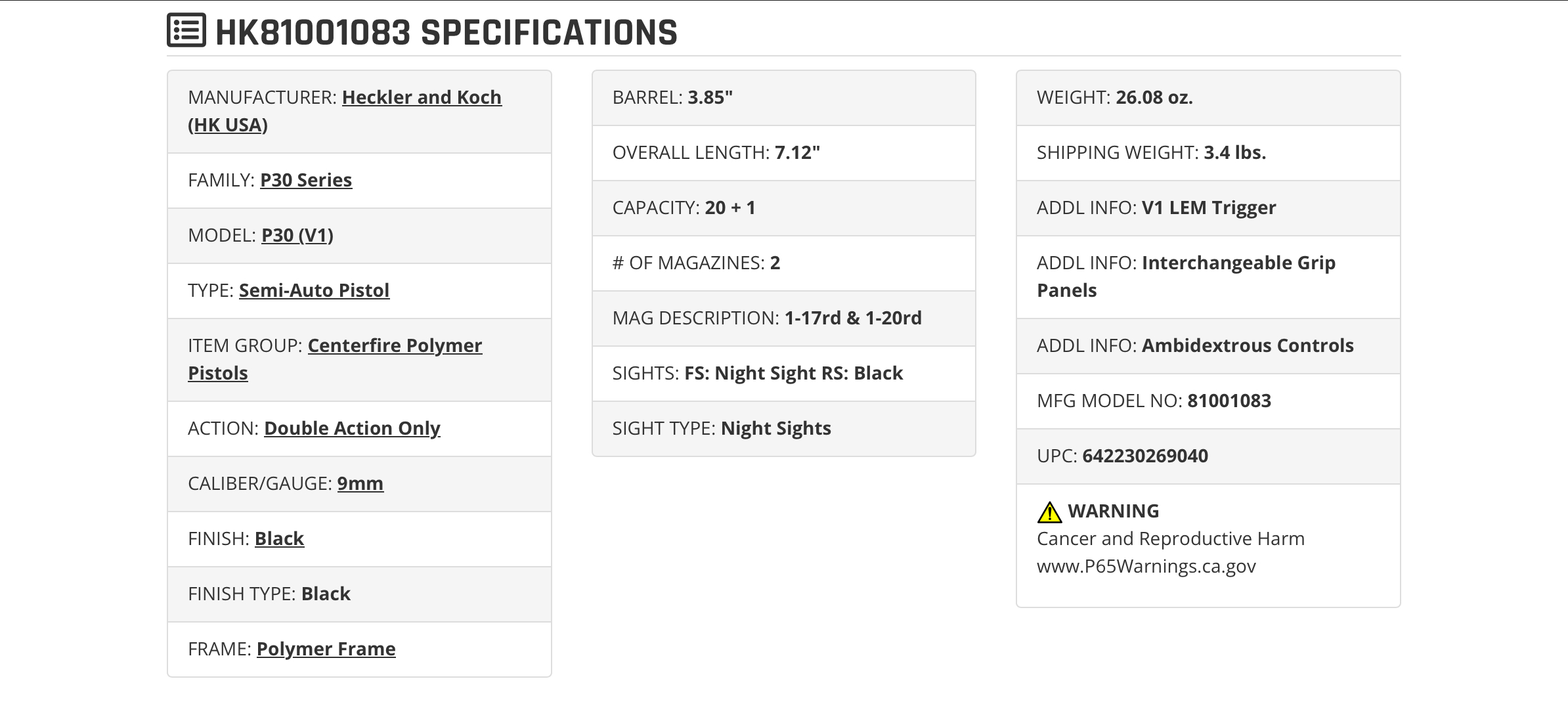Click the Night Sights sight type value
Image resolution: width=1568 pixels, height=702 pixels.
click(x=775, y=428)
